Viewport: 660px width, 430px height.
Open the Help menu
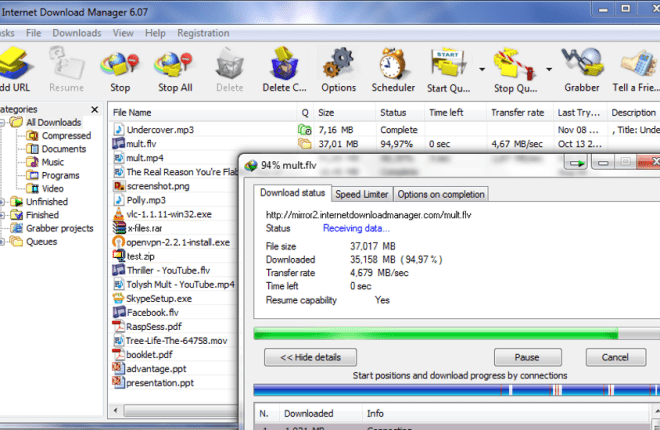(155, 33)
